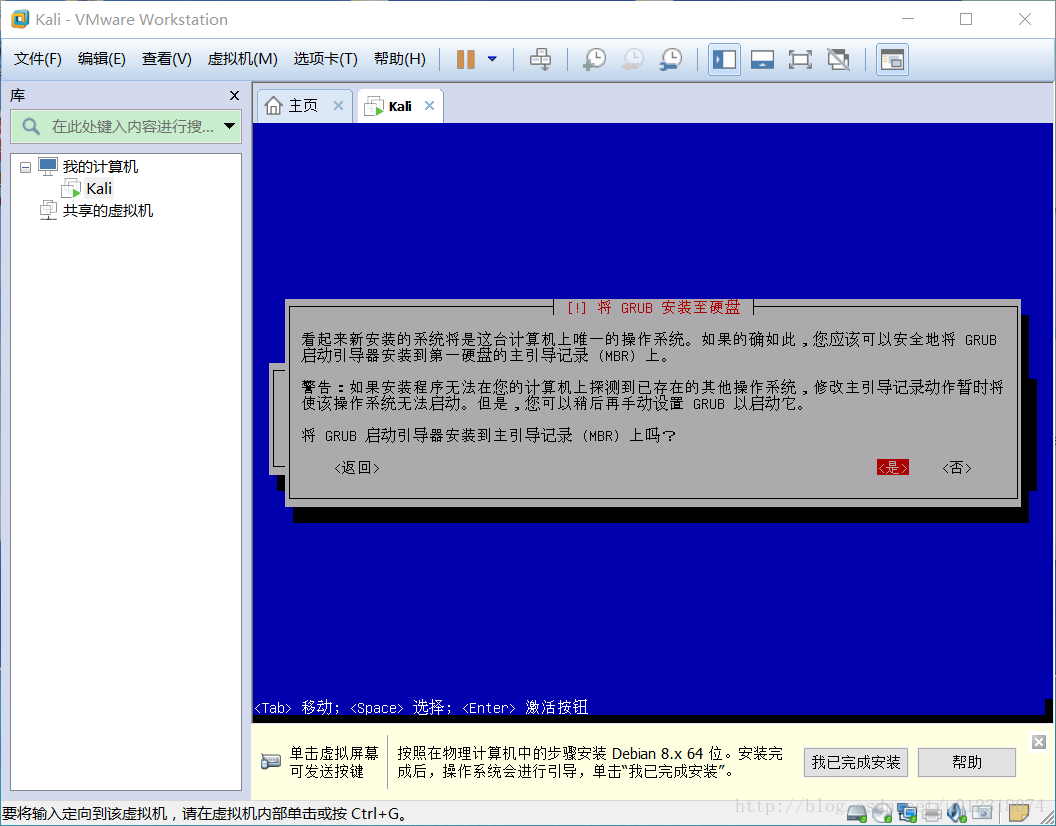Open the 虚拟机(M) menu

coord(242,59)
